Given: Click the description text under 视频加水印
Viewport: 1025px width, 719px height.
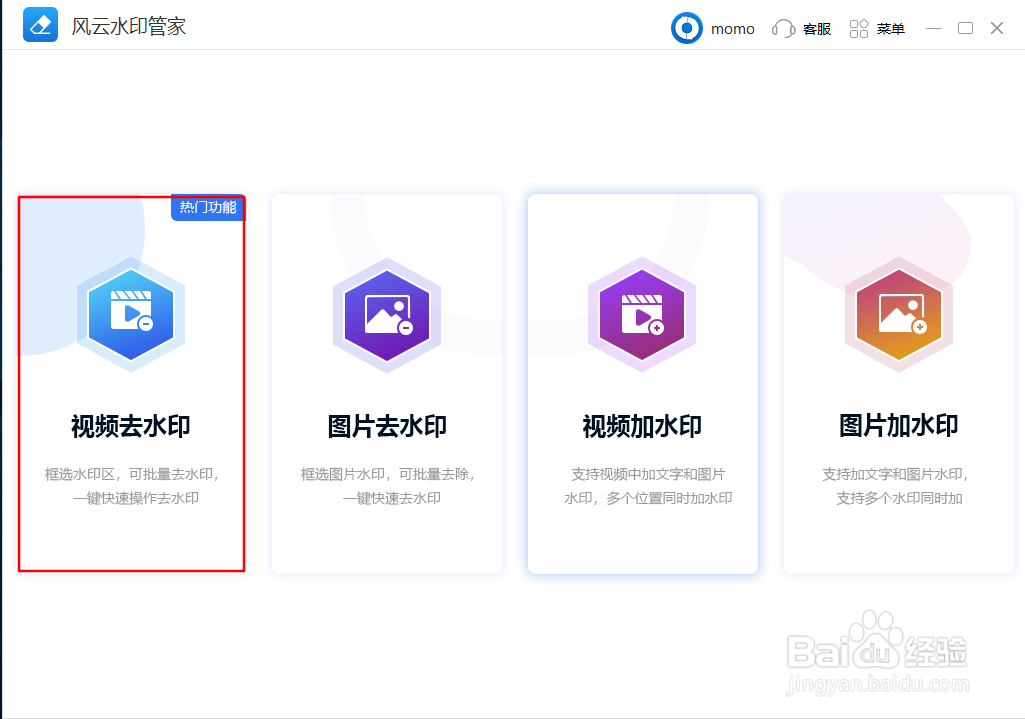Looking at the screenshot, I should coord(642,485).
